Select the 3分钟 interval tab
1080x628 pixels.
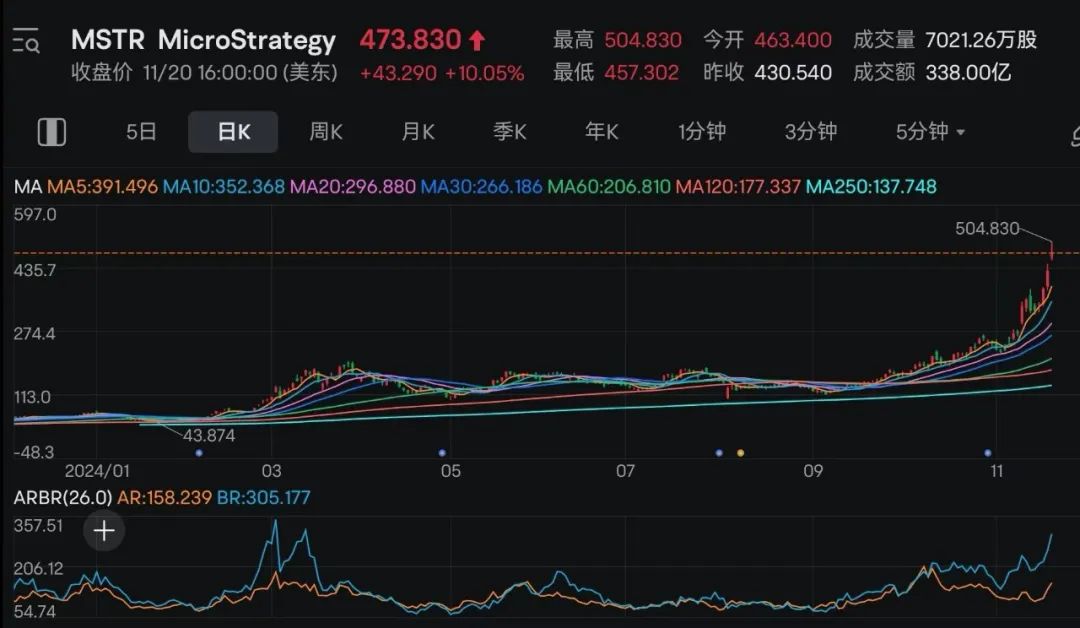pyautogui.click(x=811, y=132)
